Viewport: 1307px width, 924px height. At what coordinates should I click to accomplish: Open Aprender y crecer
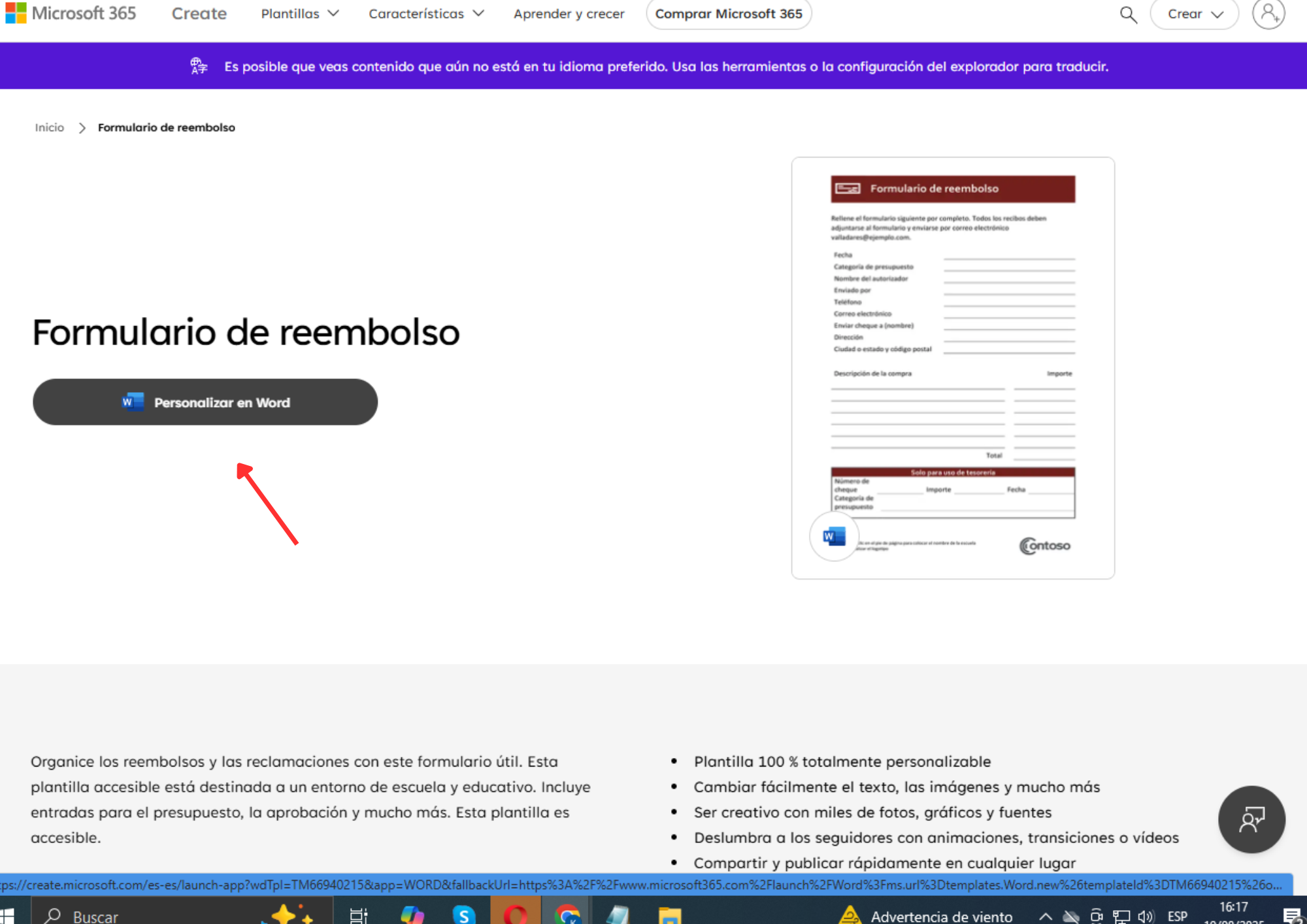pyautogui.click(x=569, y=14)
